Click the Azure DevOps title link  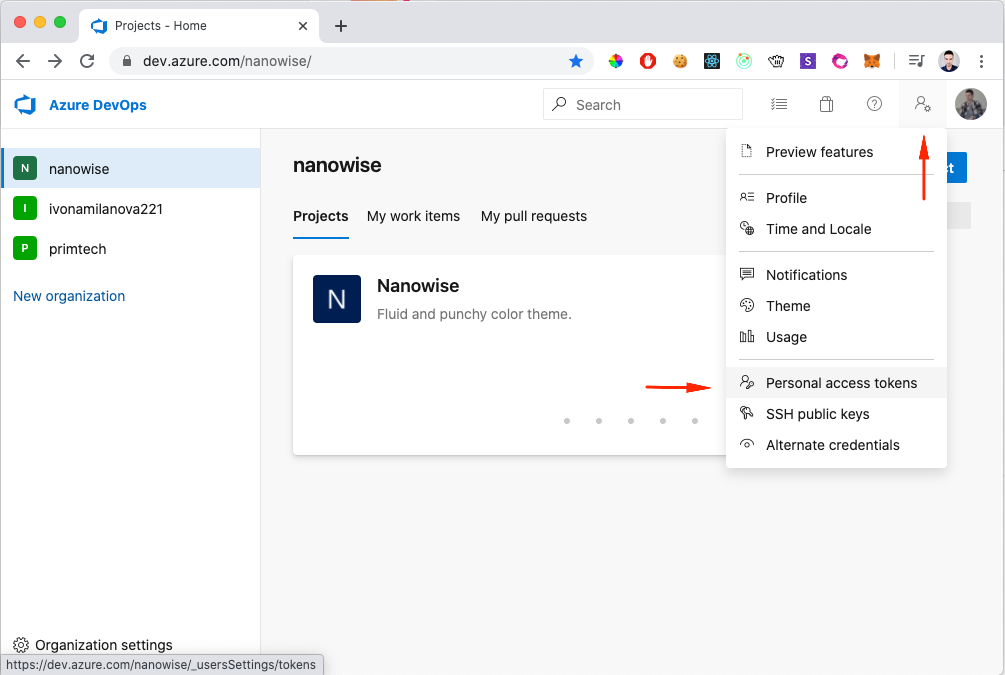coord(97,104)
